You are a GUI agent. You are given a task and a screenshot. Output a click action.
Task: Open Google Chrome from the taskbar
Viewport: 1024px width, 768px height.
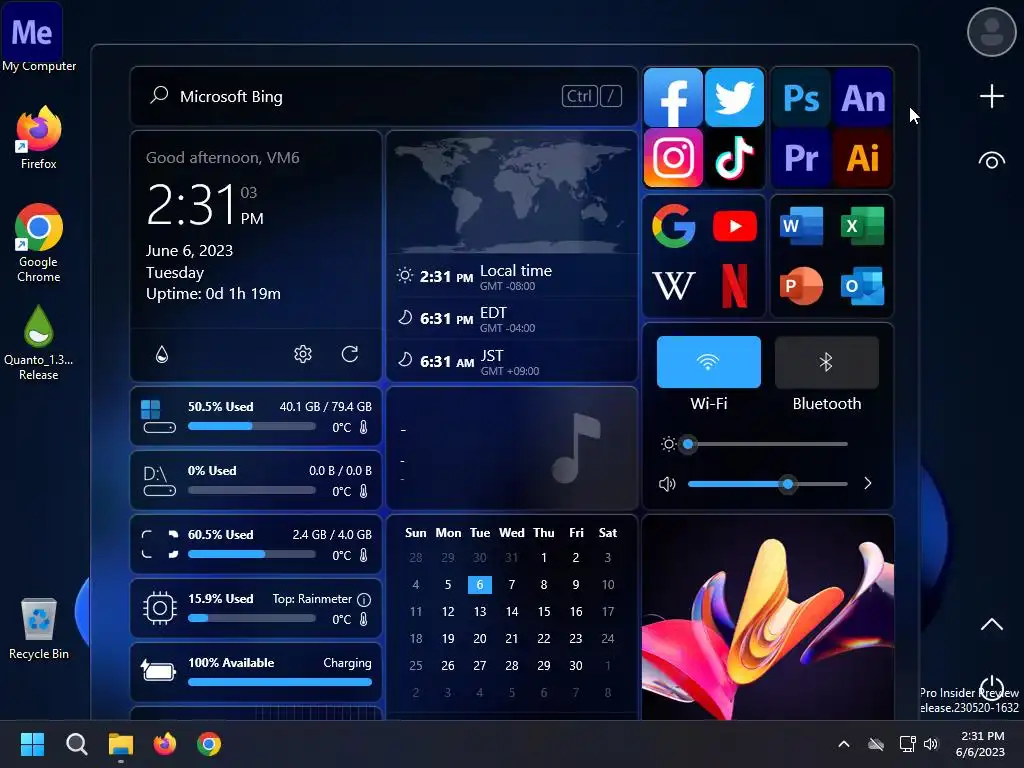coord(209,744)
